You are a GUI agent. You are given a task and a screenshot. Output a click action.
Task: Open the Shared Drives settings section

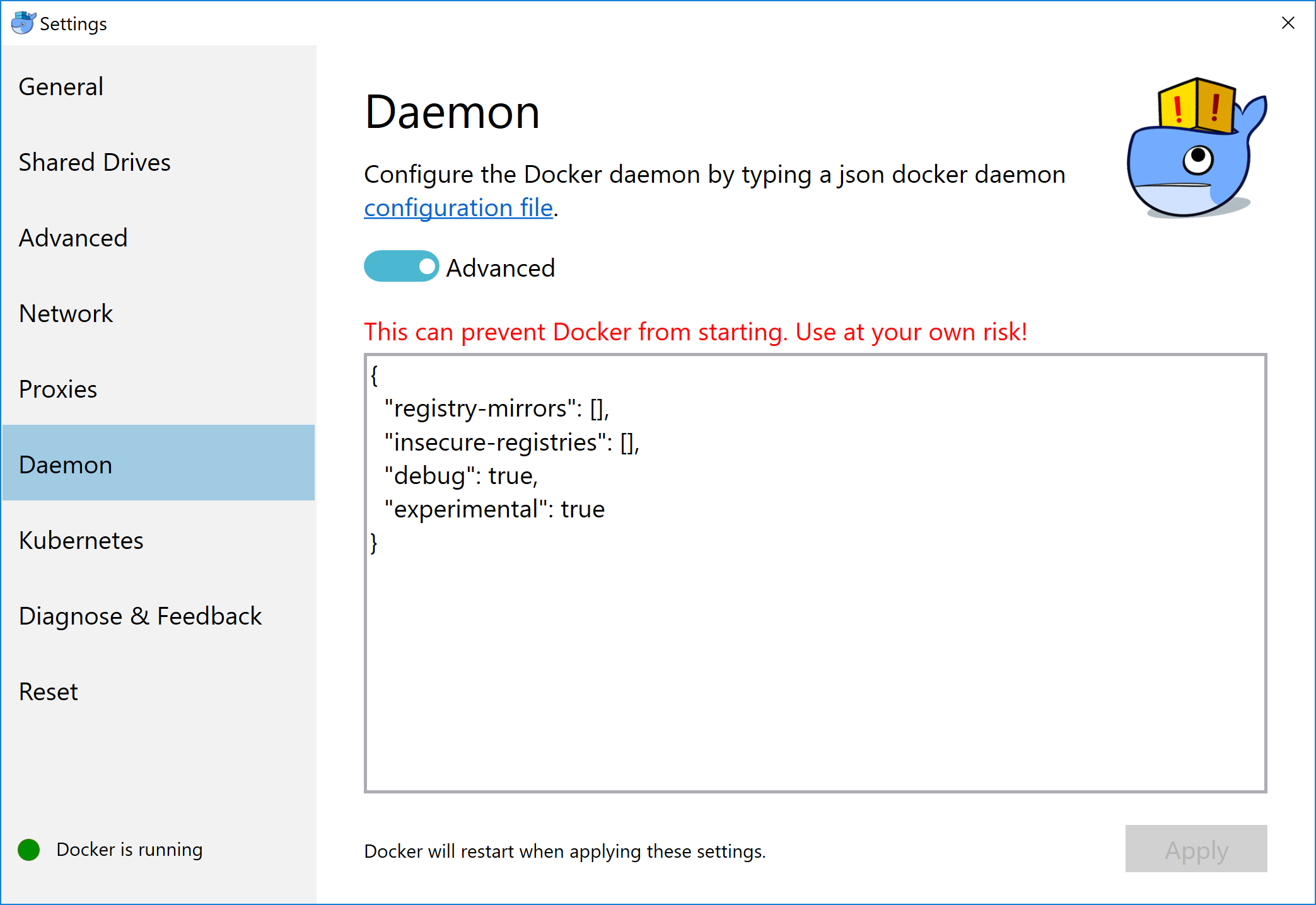point(95,162)
